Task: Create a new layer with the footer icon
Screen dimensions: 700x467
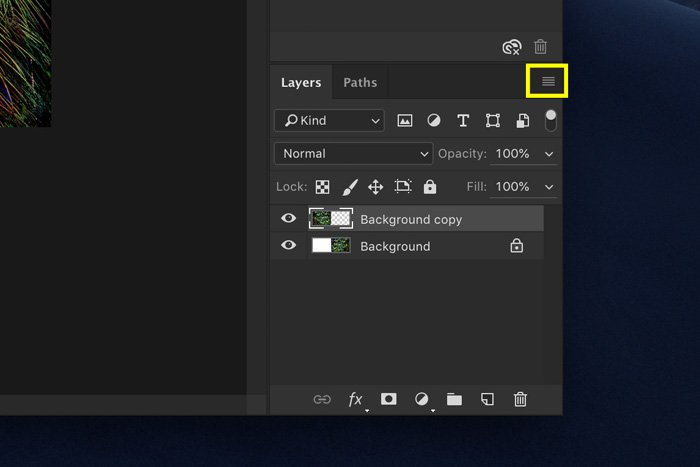Action: (x=487, y=399)
